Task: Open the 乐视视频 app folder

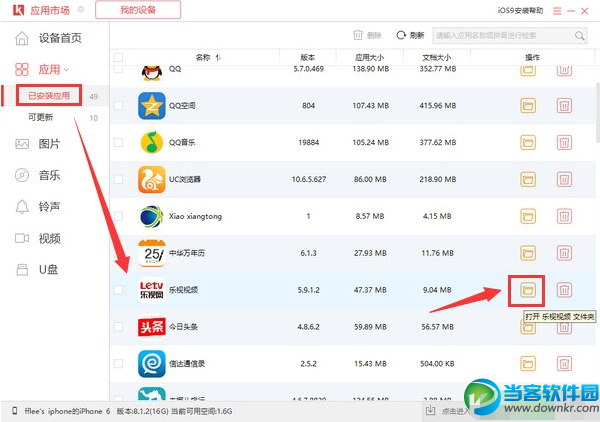Action: pos(528,290)
